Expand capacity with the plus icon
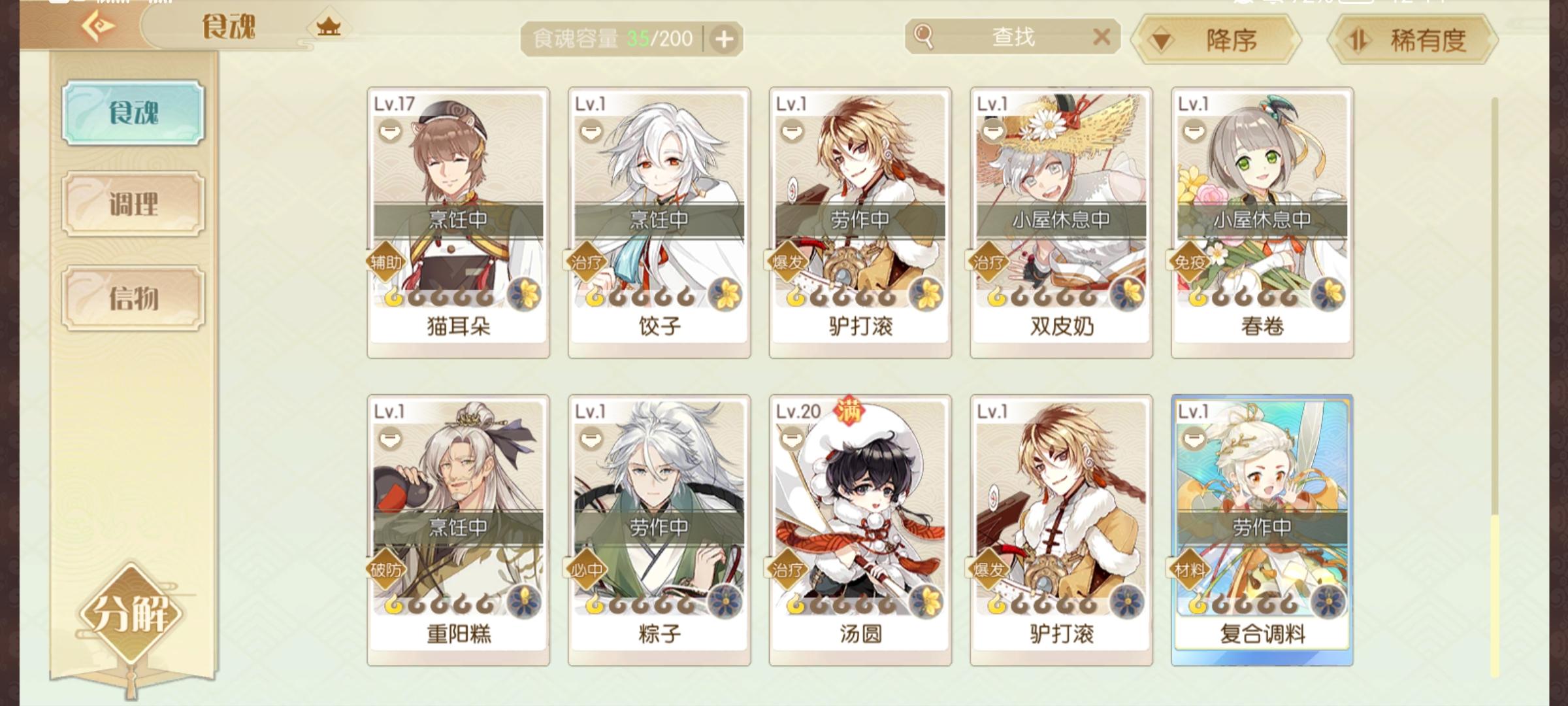 click(x=724, y=40)
